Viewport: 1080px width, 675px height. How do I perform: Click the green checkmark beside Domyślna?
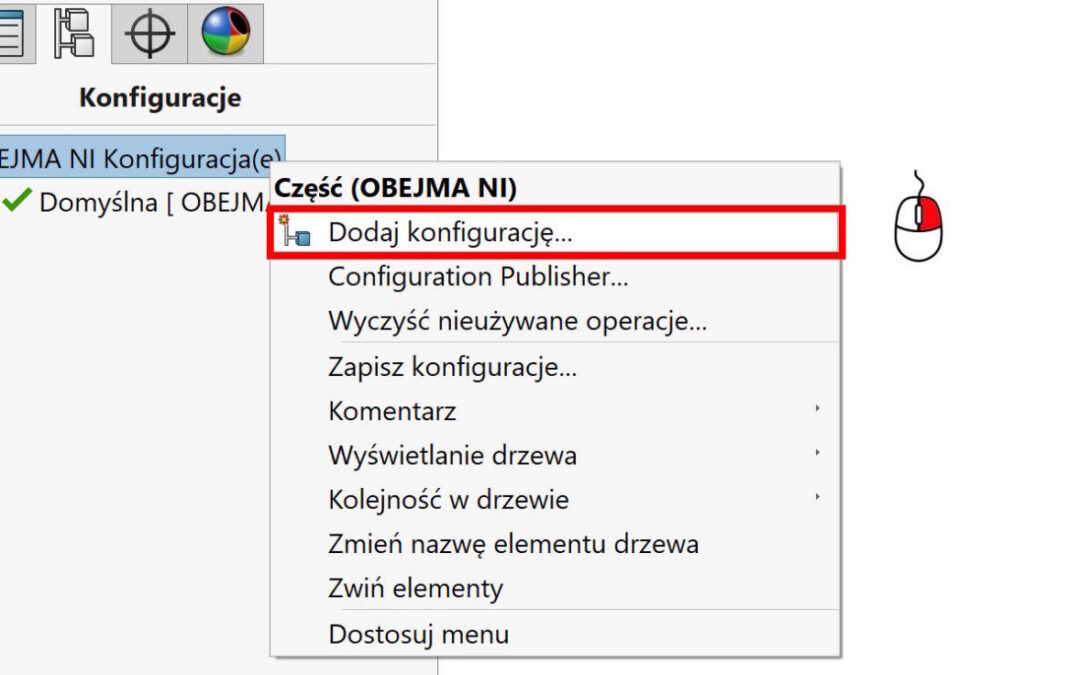coord(16,201)
